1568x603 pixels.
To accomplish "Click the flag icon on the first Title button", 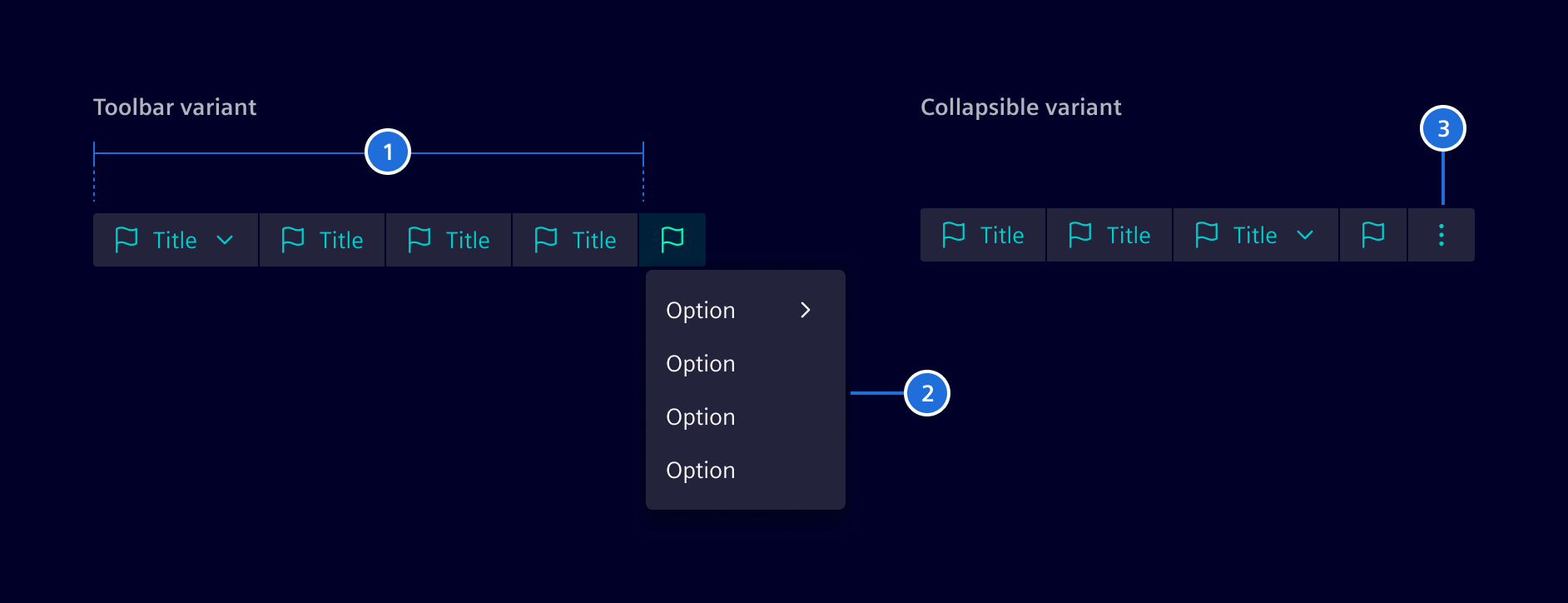I will 127,240.
